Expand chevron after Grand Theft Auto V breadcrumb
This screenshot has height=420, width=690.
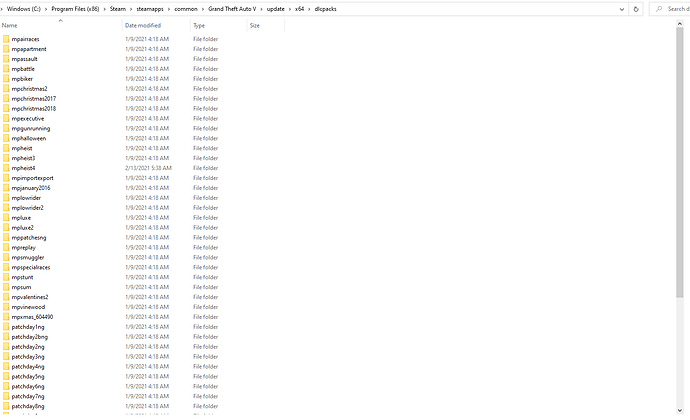(261, 9)
